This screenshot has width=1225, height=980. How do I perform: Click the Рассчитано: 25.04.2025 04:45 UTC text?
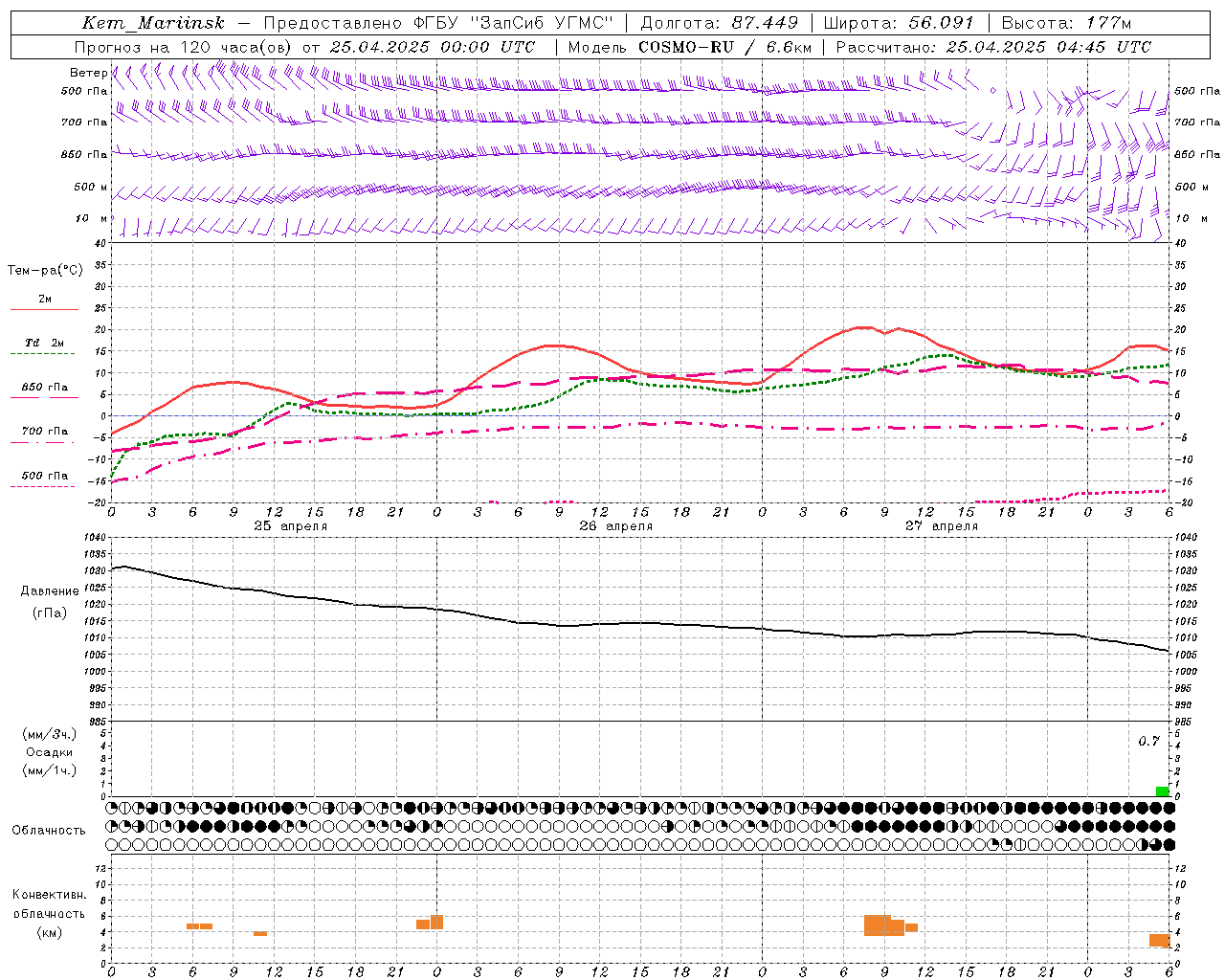pos(993,47)
